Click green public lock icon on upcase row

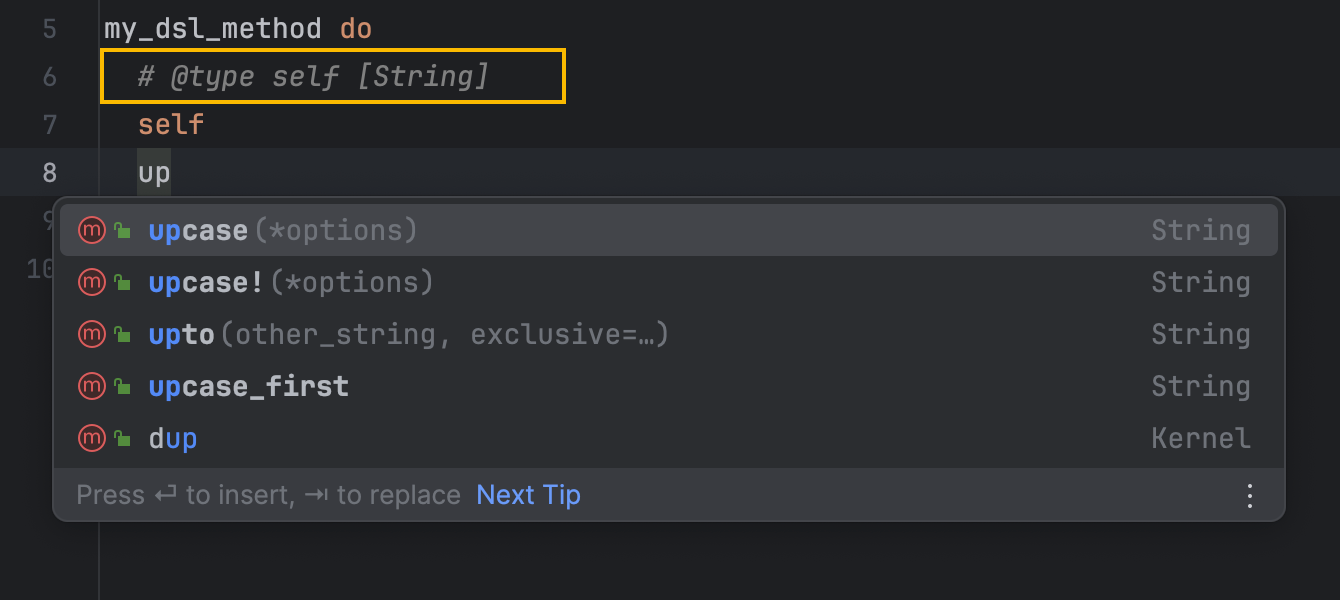(122, 232)
